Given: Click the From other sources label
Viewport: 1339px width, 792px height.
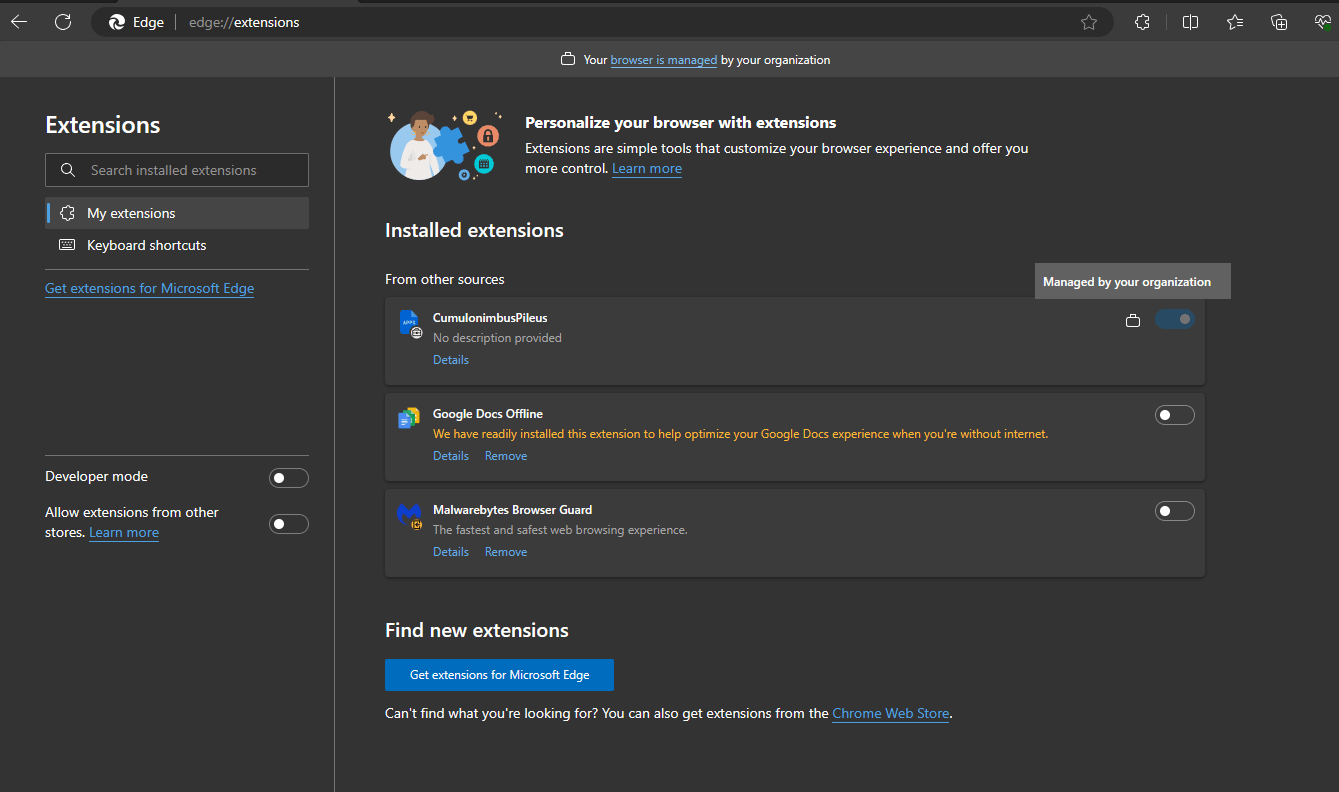Looking at the screenshot, I should [x=445, y=279].
